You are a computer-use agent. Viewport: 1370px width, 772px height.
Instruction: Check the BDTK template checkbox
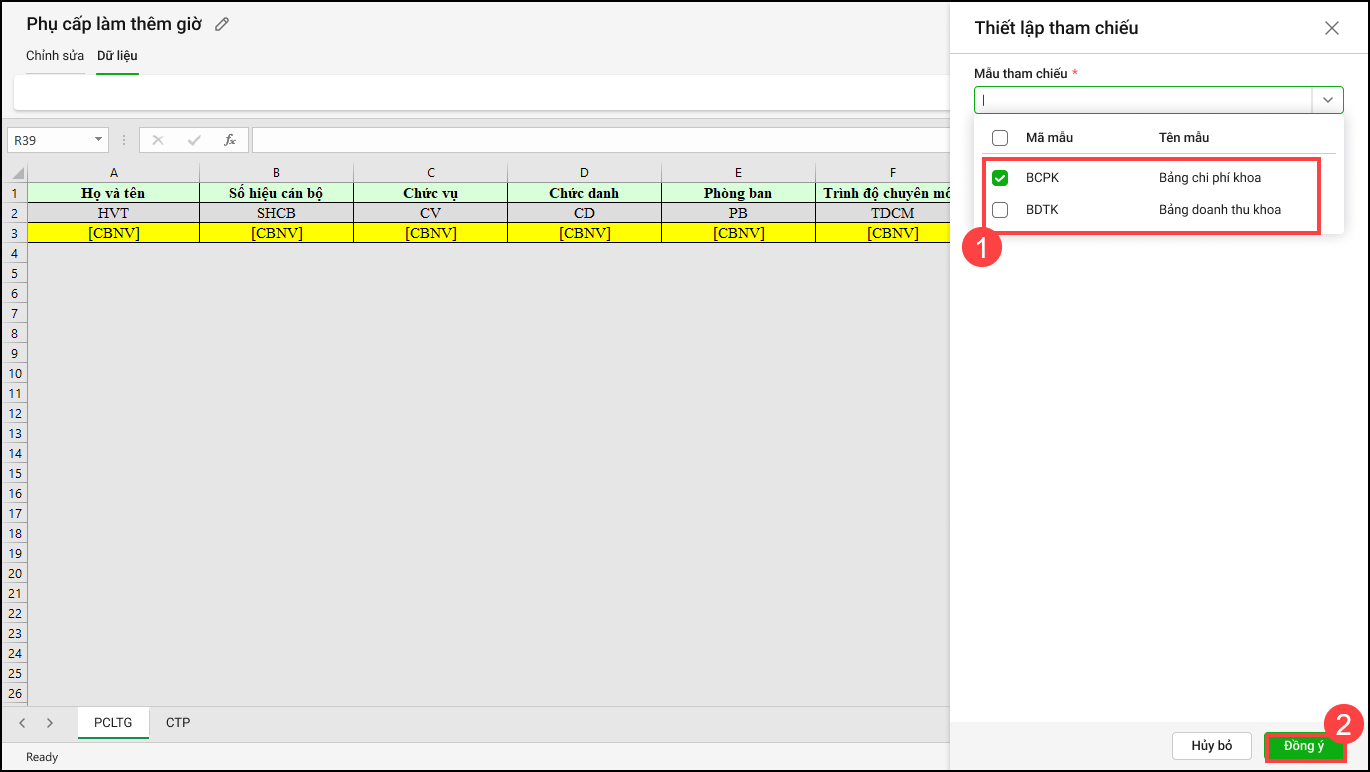pos(999,210)
